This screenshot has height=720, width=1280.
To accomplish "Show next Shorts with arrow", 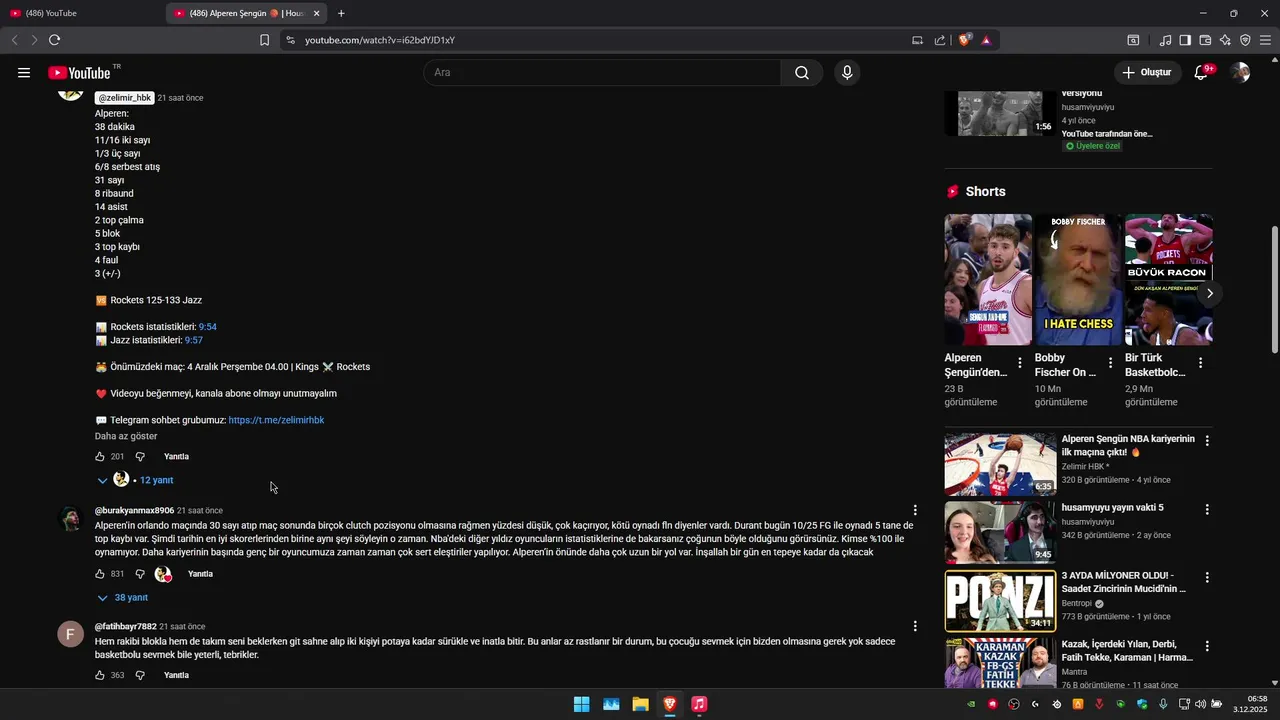I will (1209, 293).
